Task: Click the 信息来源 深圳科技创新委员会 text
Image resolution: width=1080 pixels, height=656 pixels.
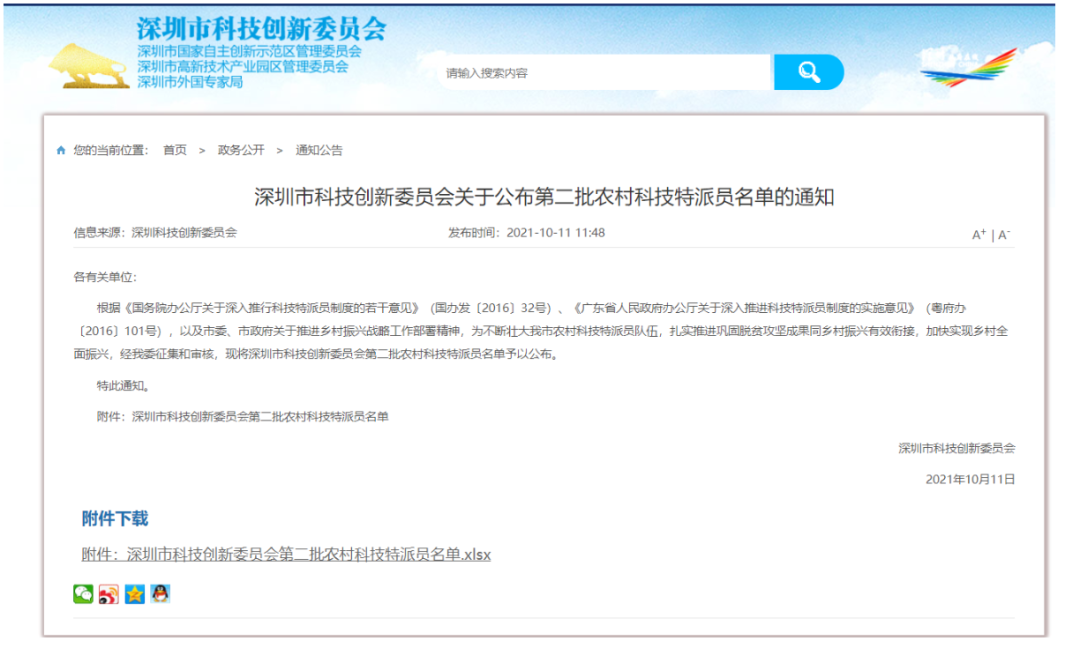Action: coord(155,233)
